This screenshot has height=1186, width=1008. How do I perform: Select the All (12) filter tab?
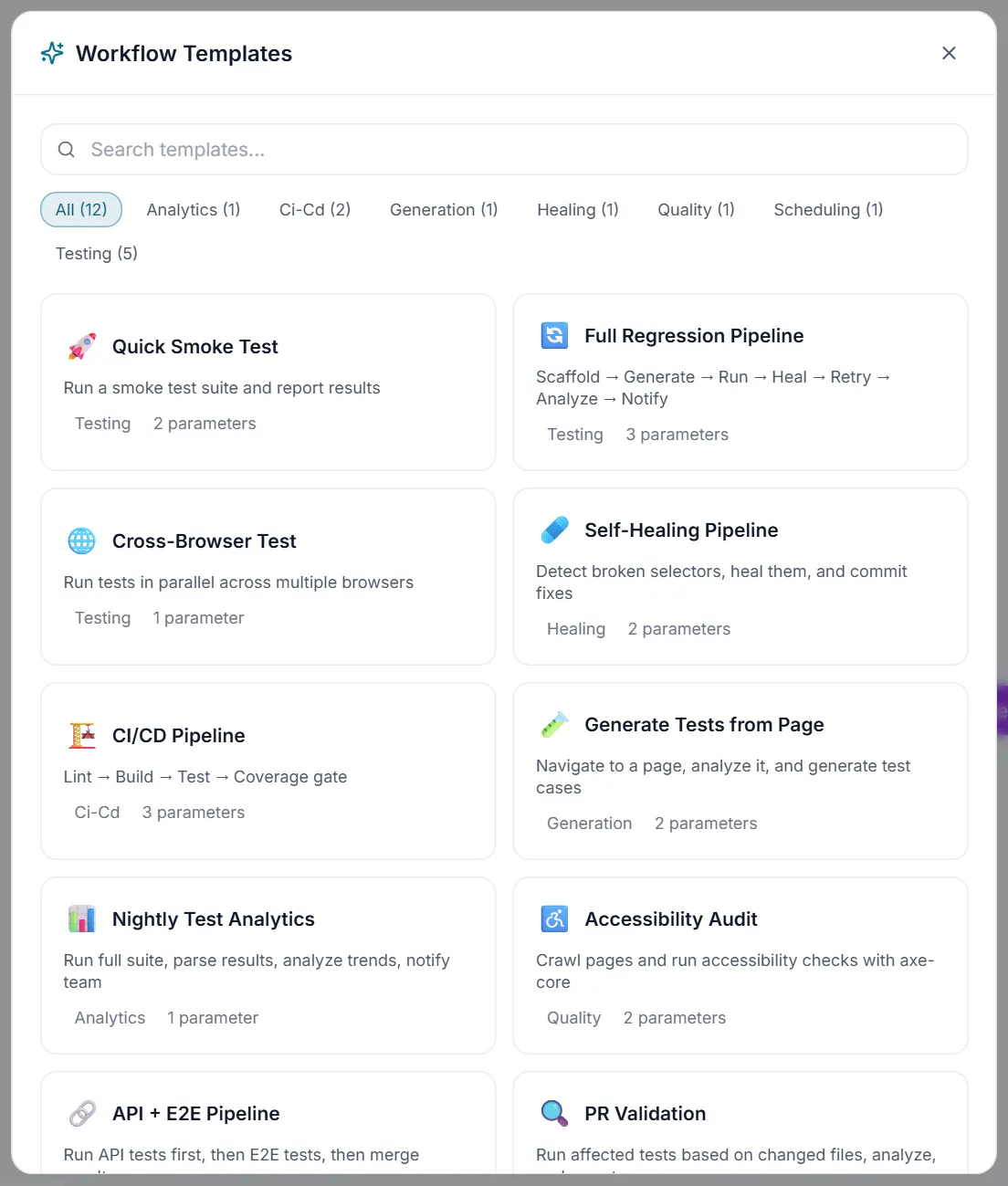[81, 210]
